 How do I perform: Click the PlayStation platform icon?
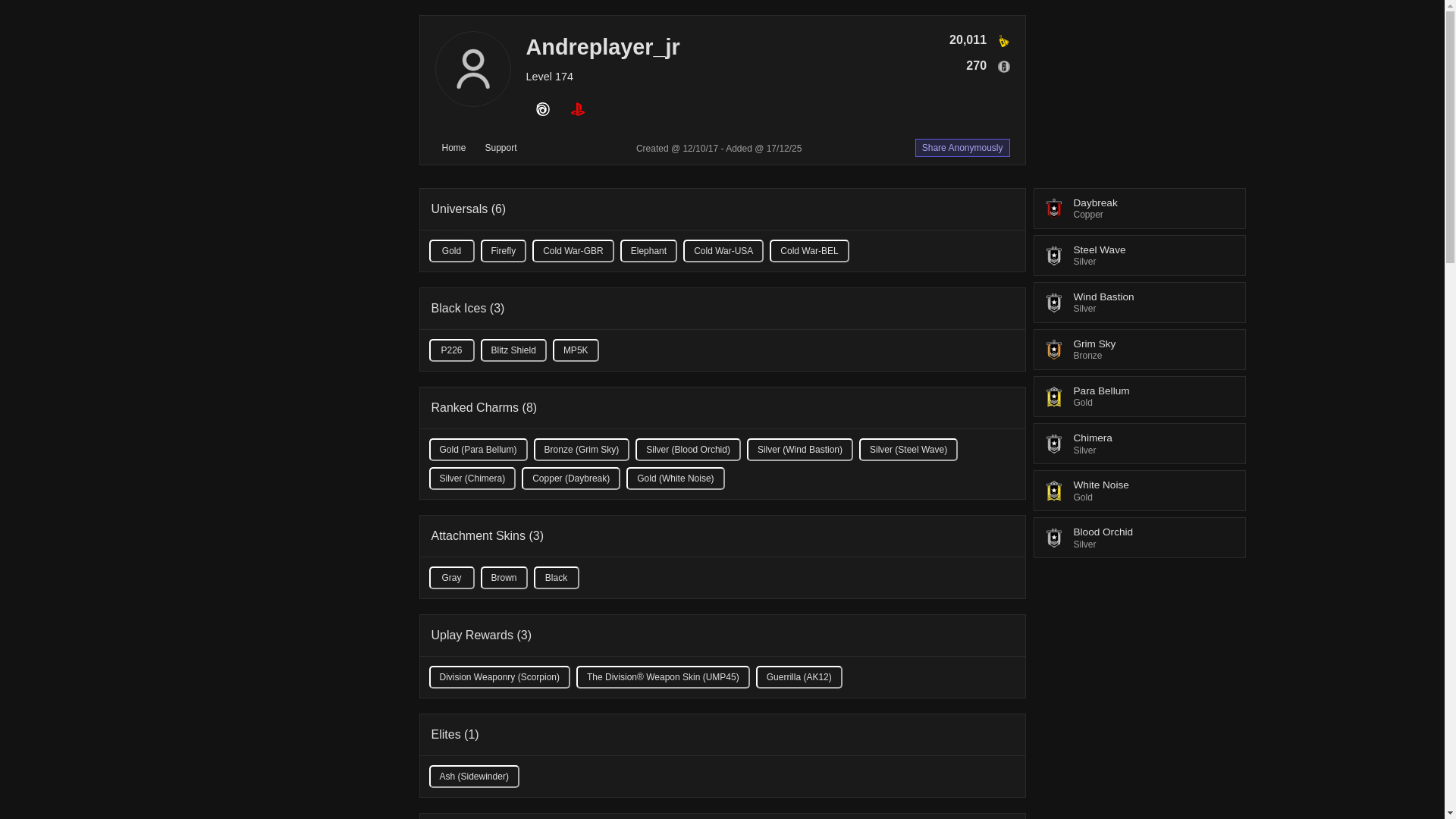578,110
